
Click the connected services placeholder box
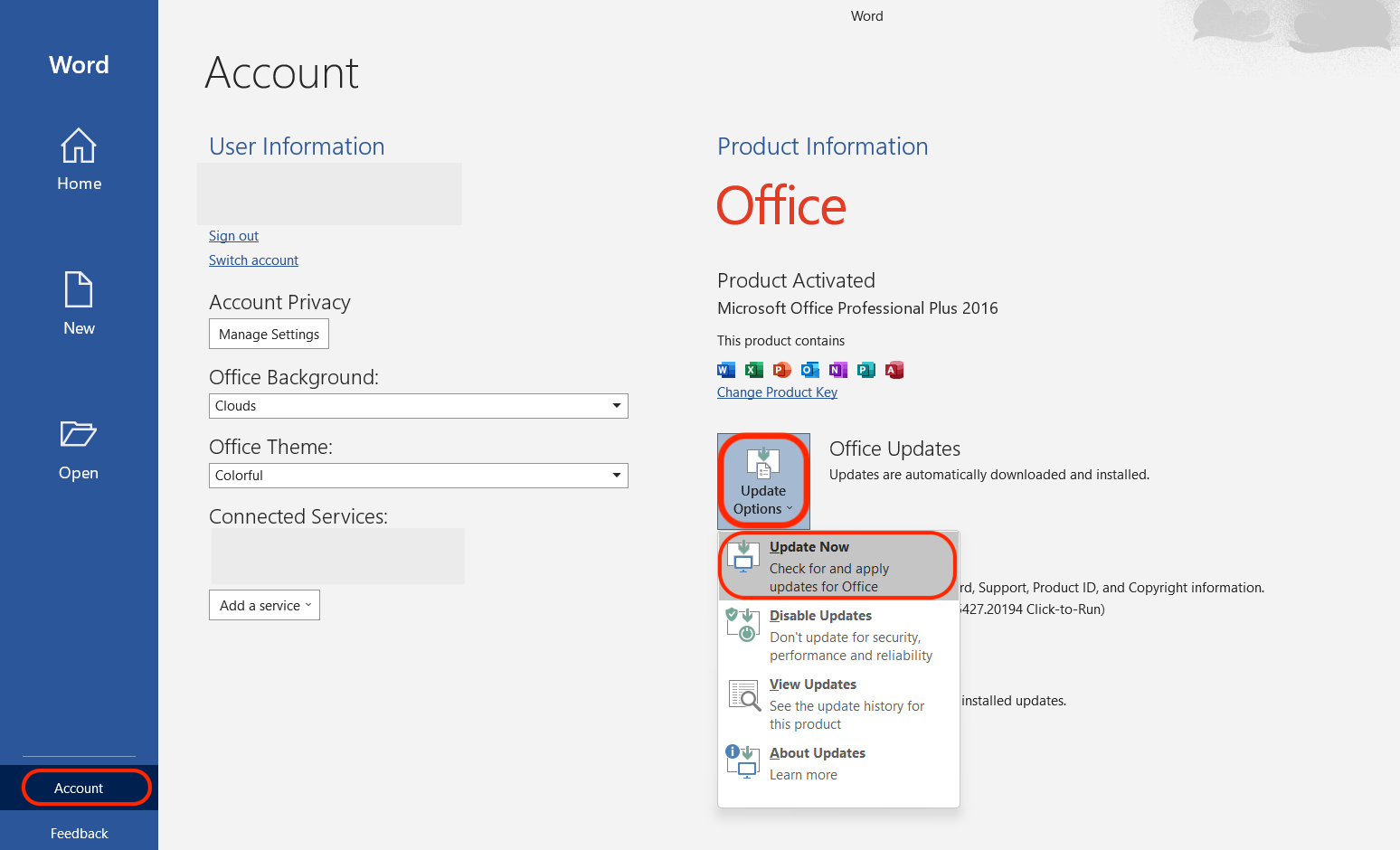point(337,556)
